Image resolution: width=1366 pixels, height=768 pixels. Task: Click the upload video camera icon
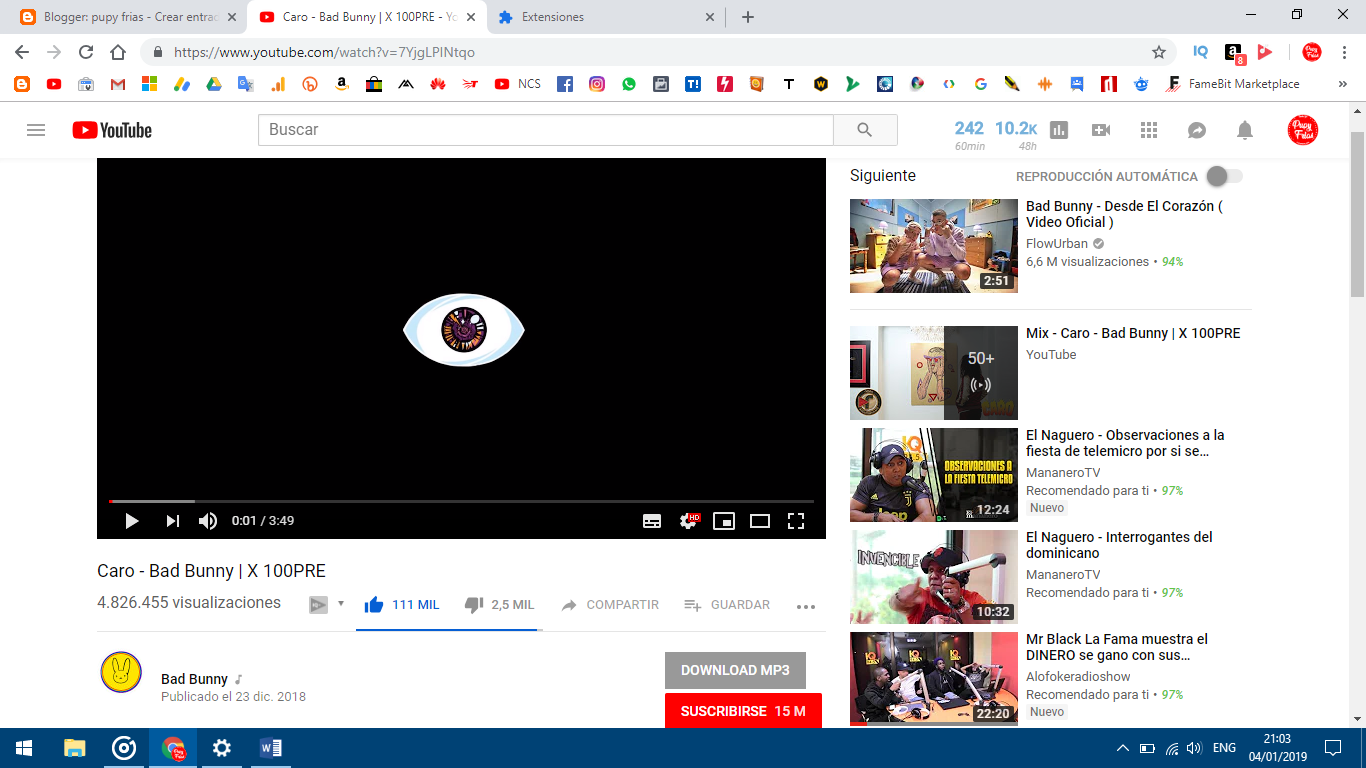1101,130
